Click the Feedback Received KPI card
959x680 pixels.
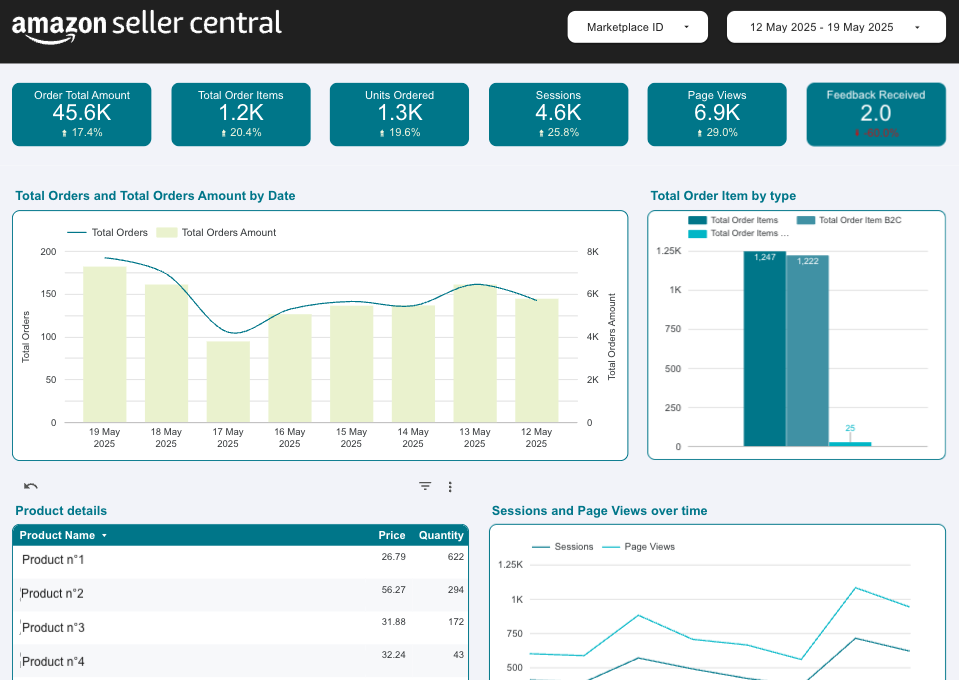[x=876, y=114]
